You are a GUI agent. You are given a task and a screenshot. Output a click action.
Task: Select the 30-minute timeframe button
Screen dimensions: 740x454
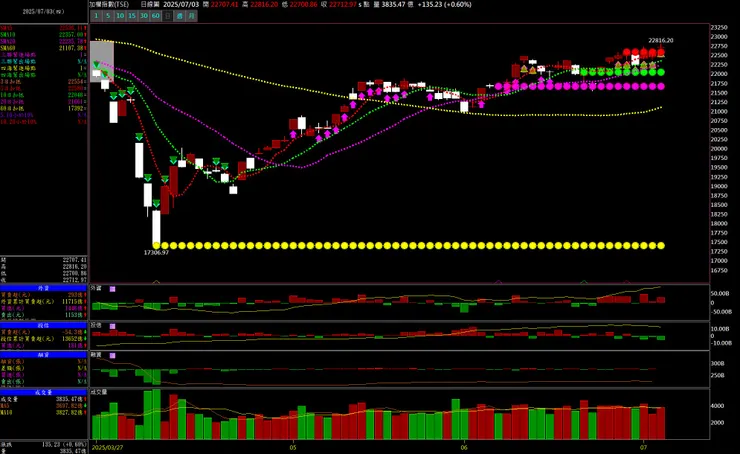tap(143, 16)
